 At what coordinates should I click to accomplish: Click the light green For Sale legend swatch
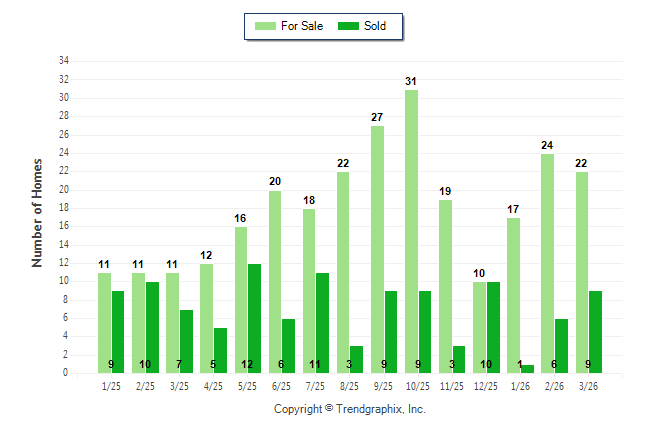[266, 26]
